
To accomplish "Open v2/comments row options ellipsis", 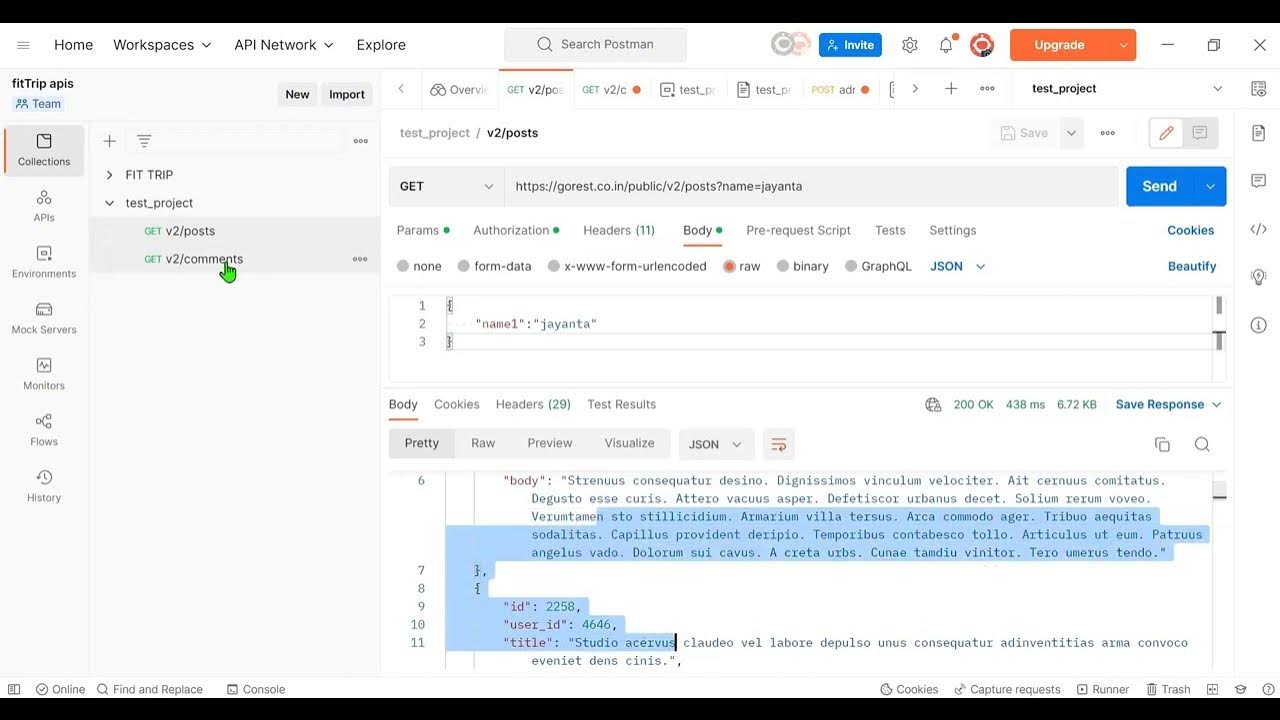I will 360,259.
